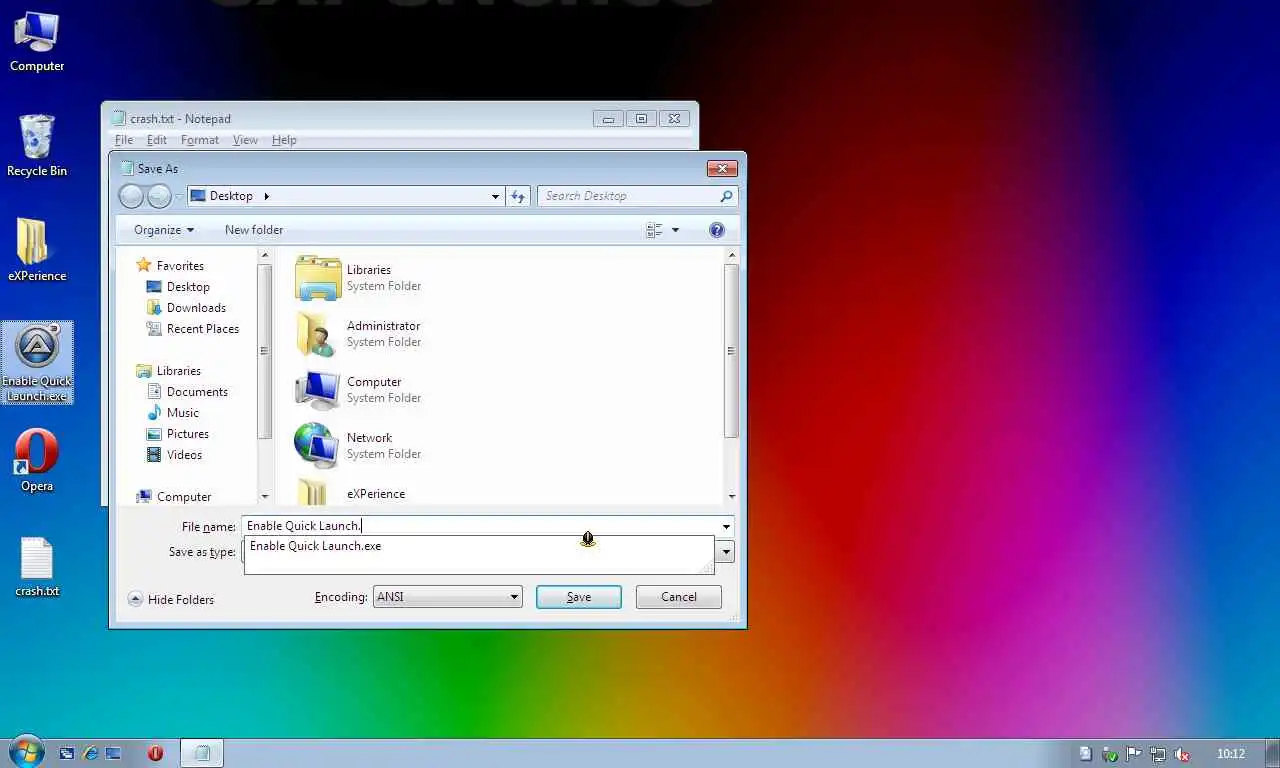
Task: Open the View menu in Notepad
Action: point(245,140)
